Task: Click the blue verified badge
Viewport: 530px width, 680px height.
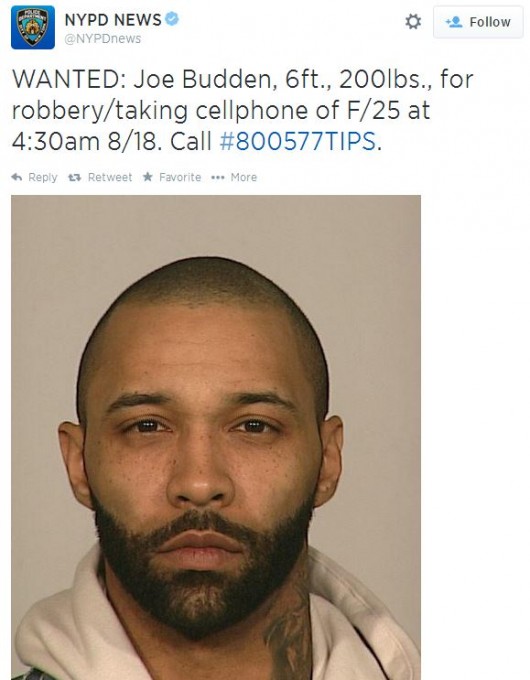Action: (x=172, y=19)
